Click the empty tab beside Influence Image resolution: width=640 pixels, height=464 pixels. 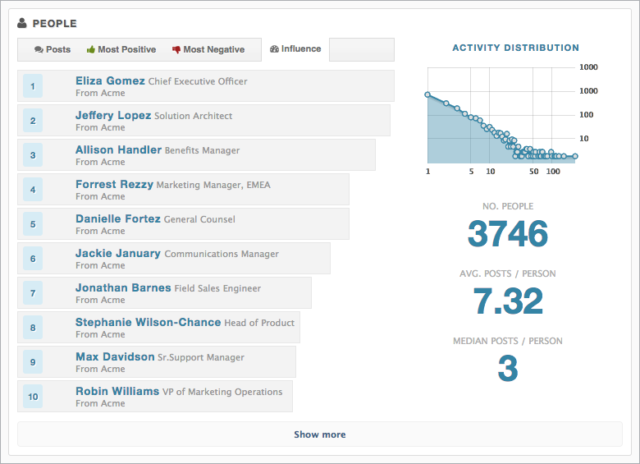(x=361, y=49)
